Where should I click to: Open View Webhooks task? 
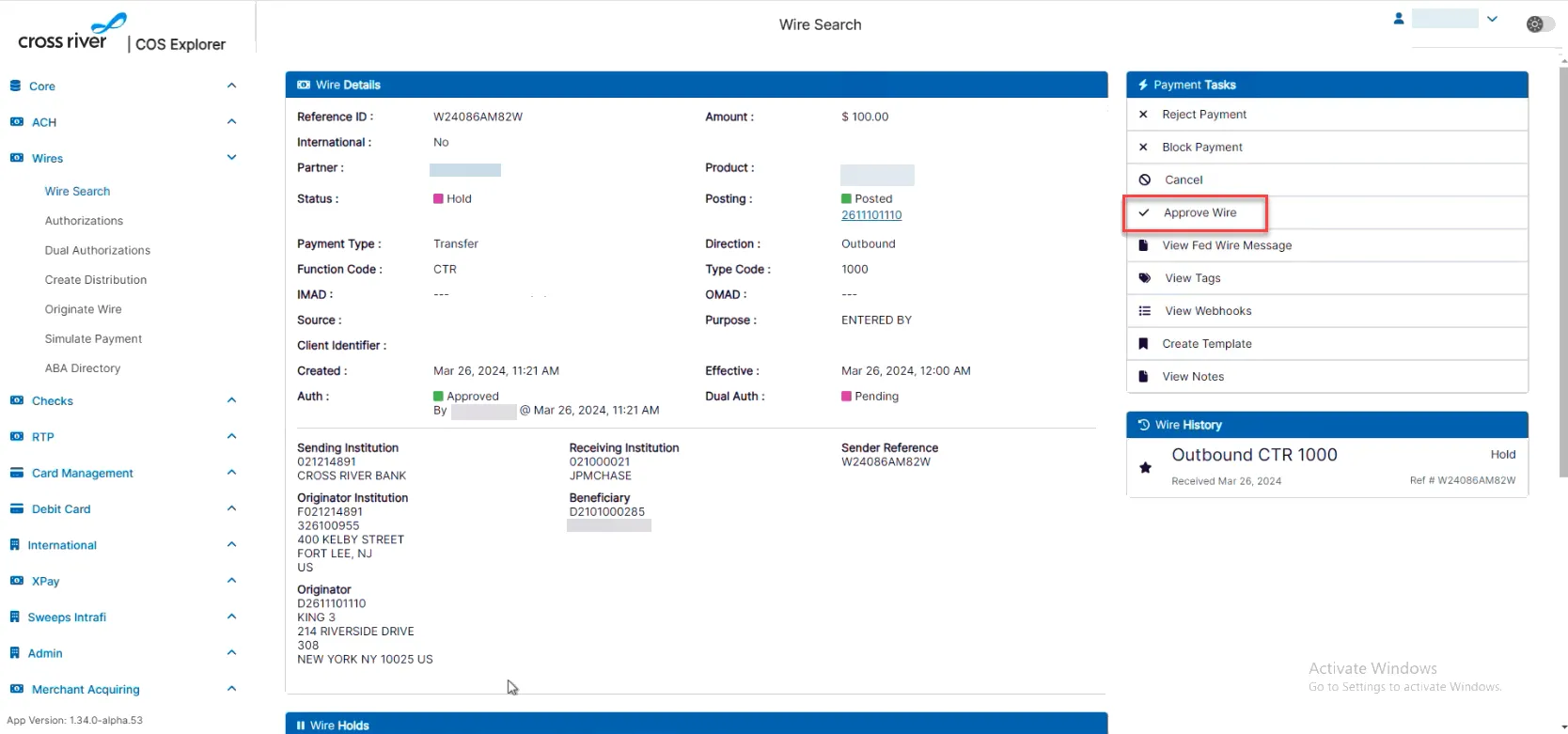1327,311
